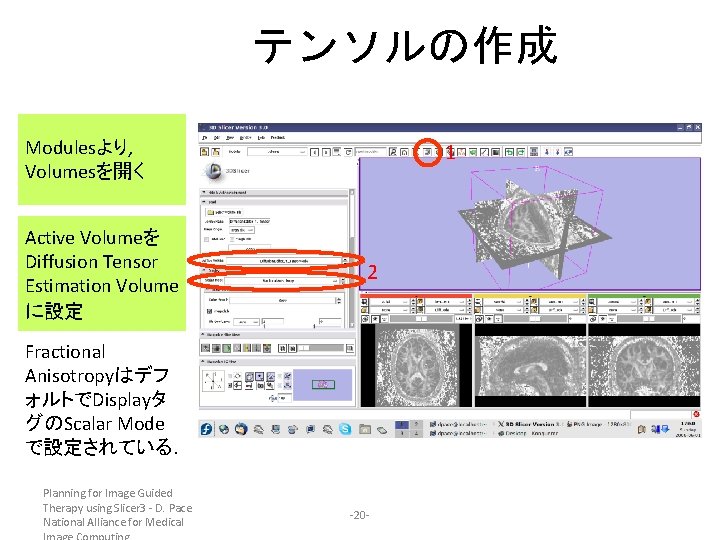The height and width of the screenshot is (540, 720).
Task: Adjust the foreground/background fade slider
Action: tap(321, 348)
